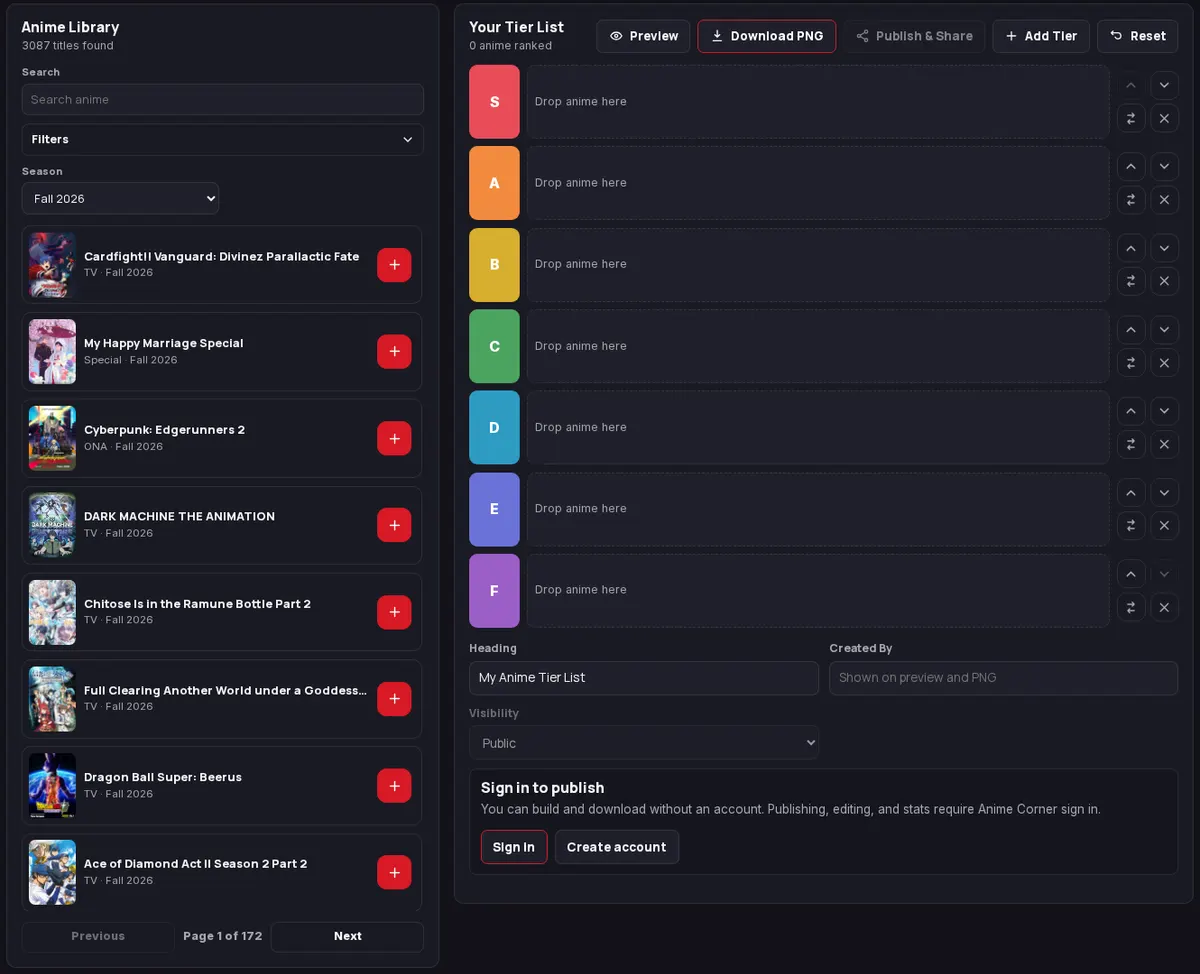Click the Search anime input field
Viewport: 1200px width, 974px height.
222,99
